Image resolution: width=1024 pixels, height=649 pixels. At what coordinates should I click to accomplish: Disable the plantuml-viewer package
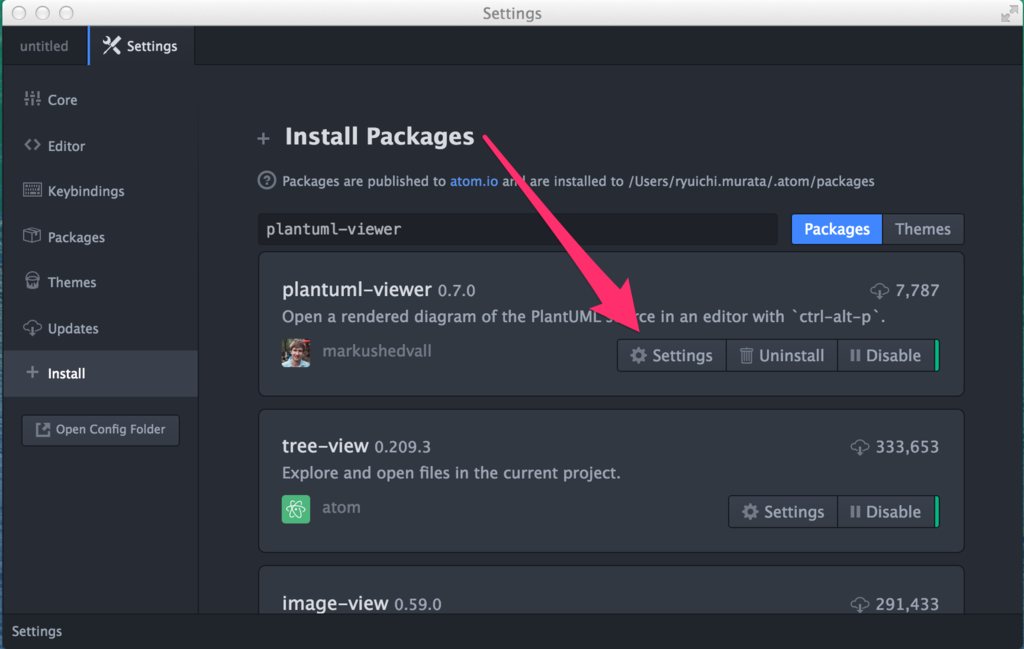click(885, 356)
